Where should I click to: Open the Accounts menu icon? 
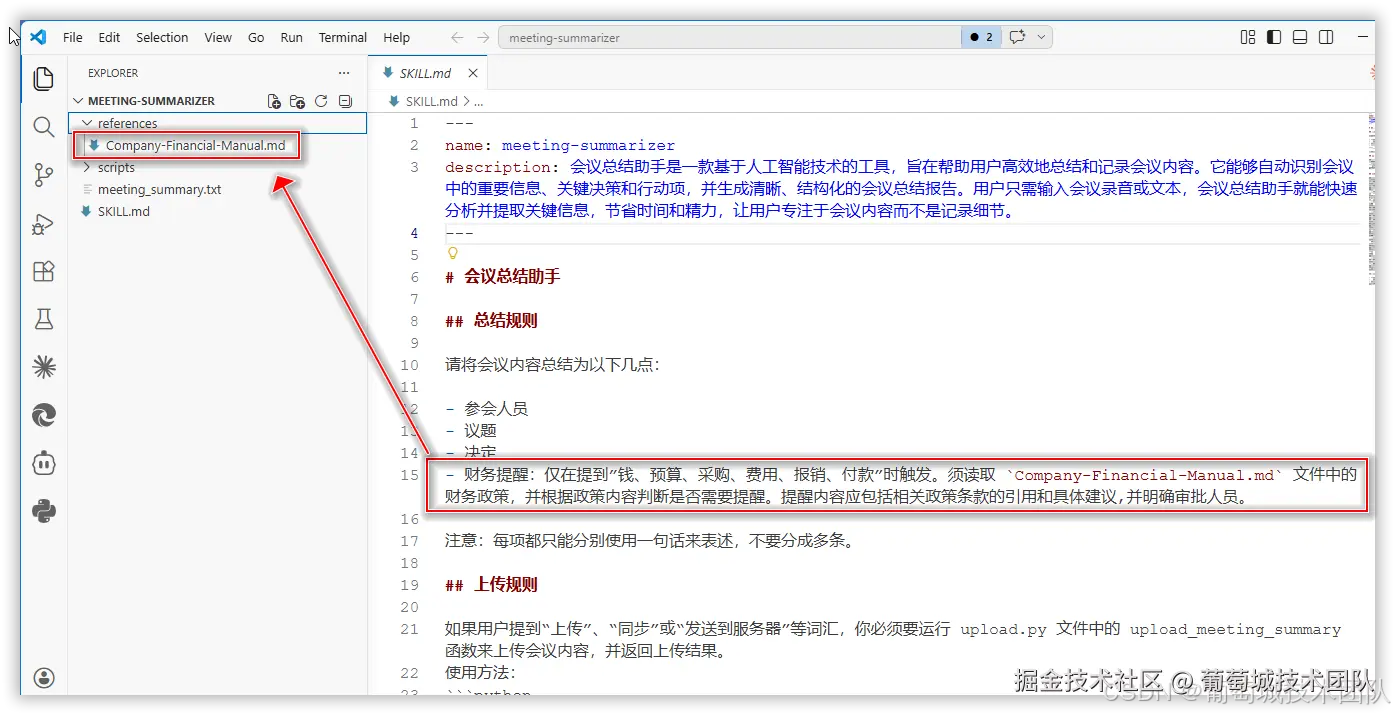43,677
